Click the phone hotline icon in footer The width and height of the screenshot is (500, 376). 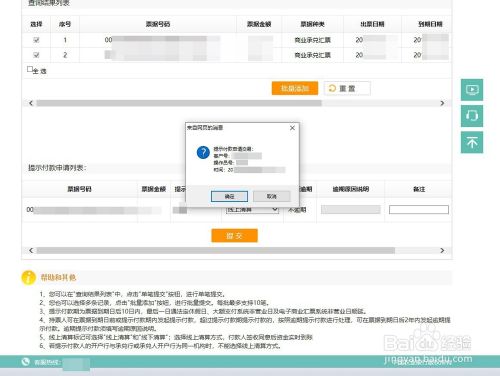coord(25,362)
